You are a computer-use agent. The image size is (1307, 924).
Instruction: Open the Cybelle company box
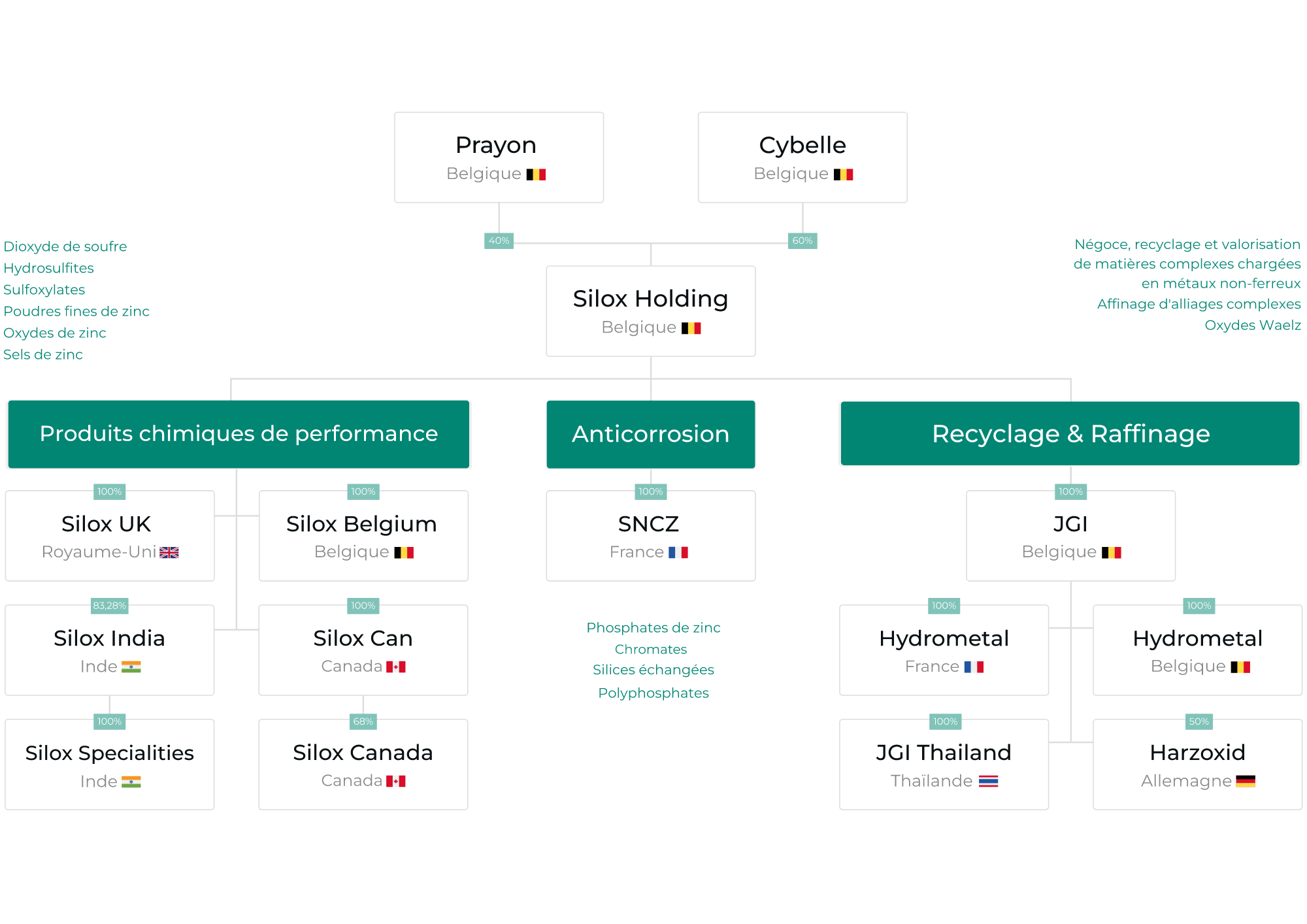point(802,157)
